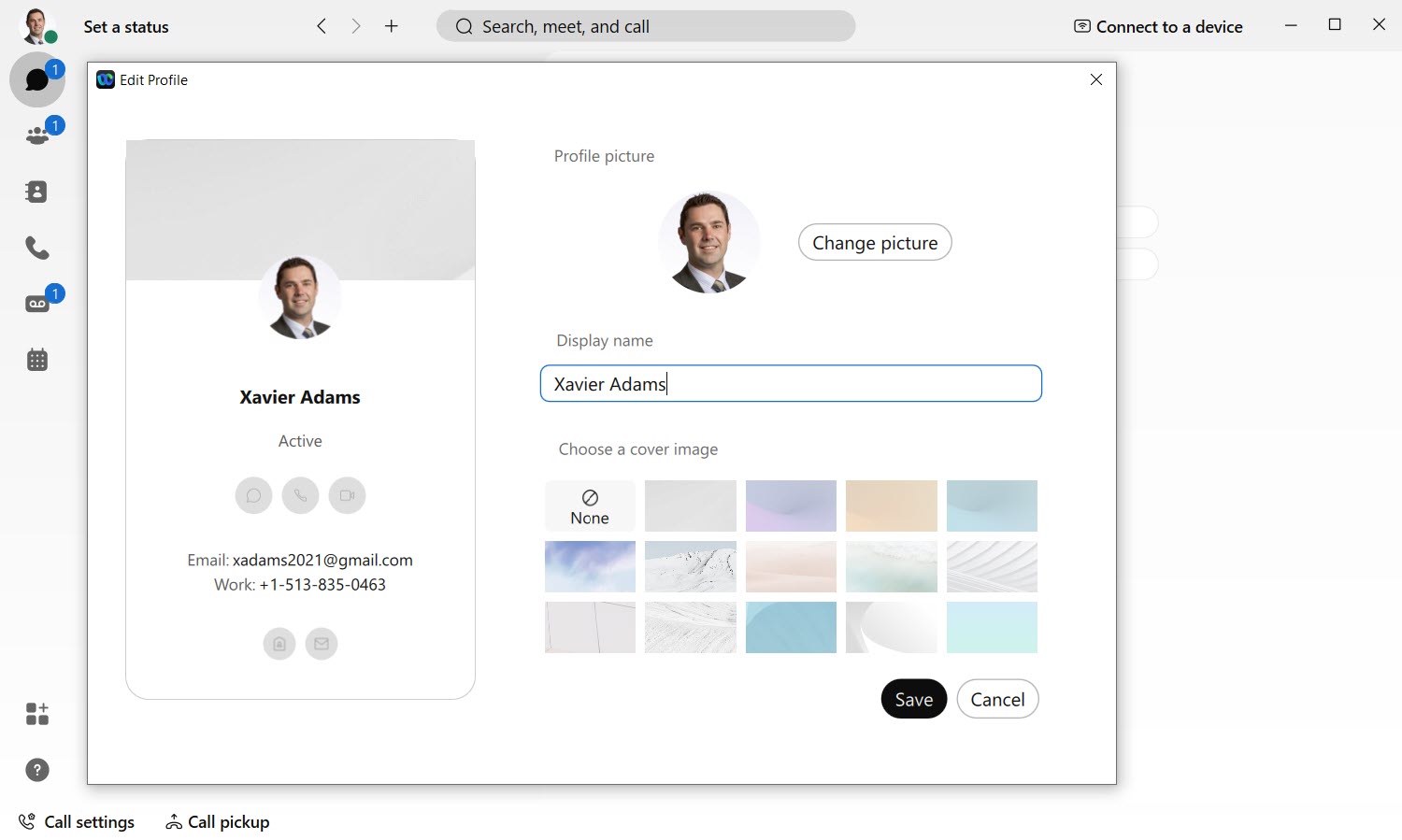1402x840 pixels.
Task: Open the Voicemail icon in sidebar
Action: point(37,304)
